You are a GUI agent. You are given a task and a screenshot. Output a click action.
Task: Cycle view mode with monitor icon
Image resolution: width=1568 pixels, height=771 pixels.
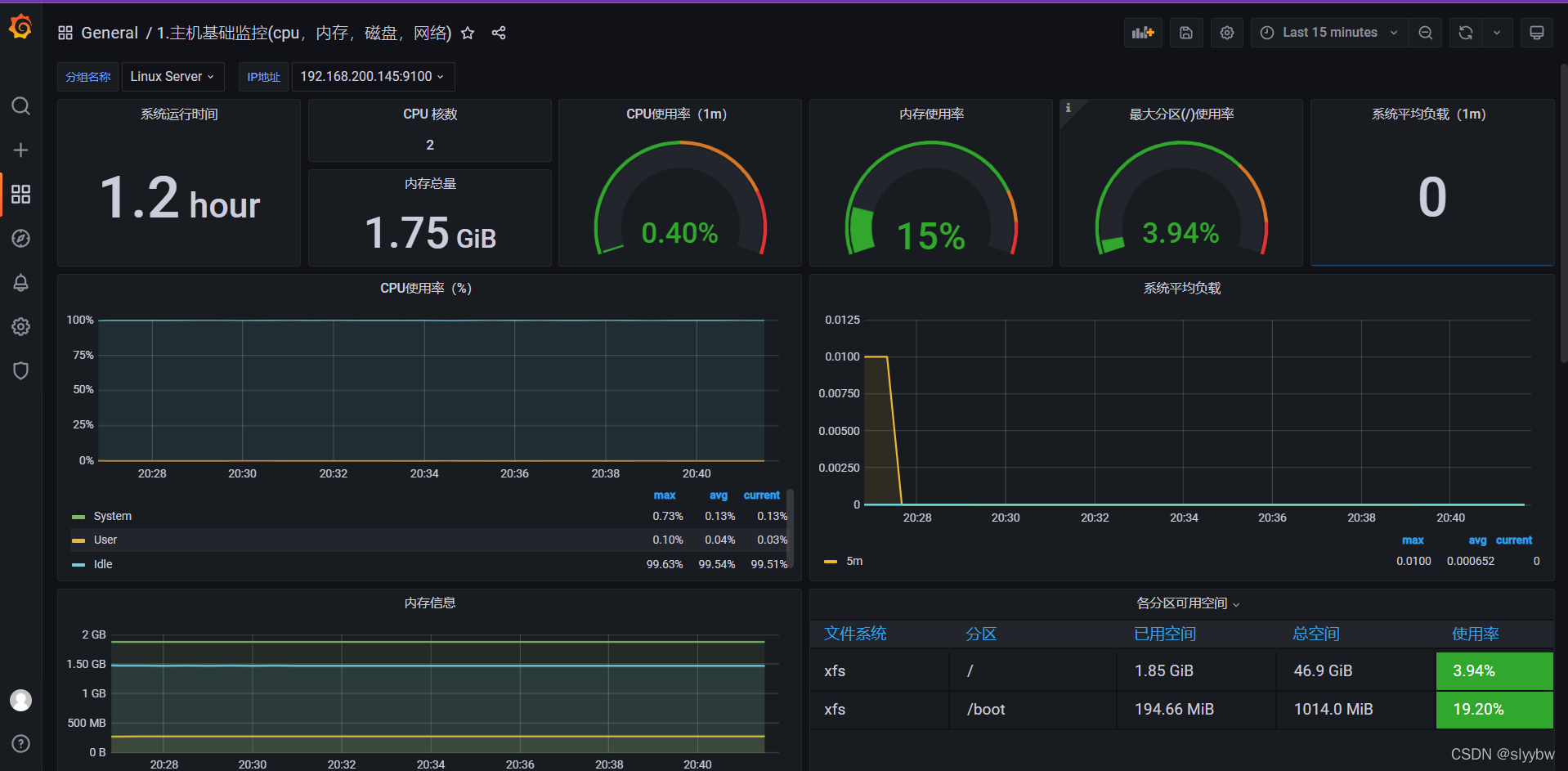1537,33
